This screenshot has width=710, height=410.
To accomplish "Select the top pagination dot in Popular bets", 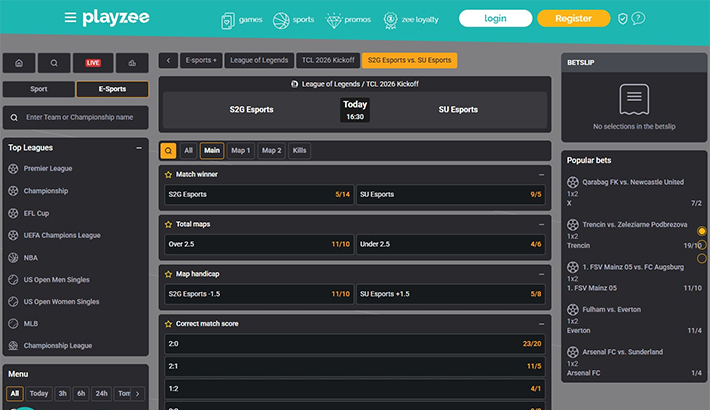I will 702,231.
